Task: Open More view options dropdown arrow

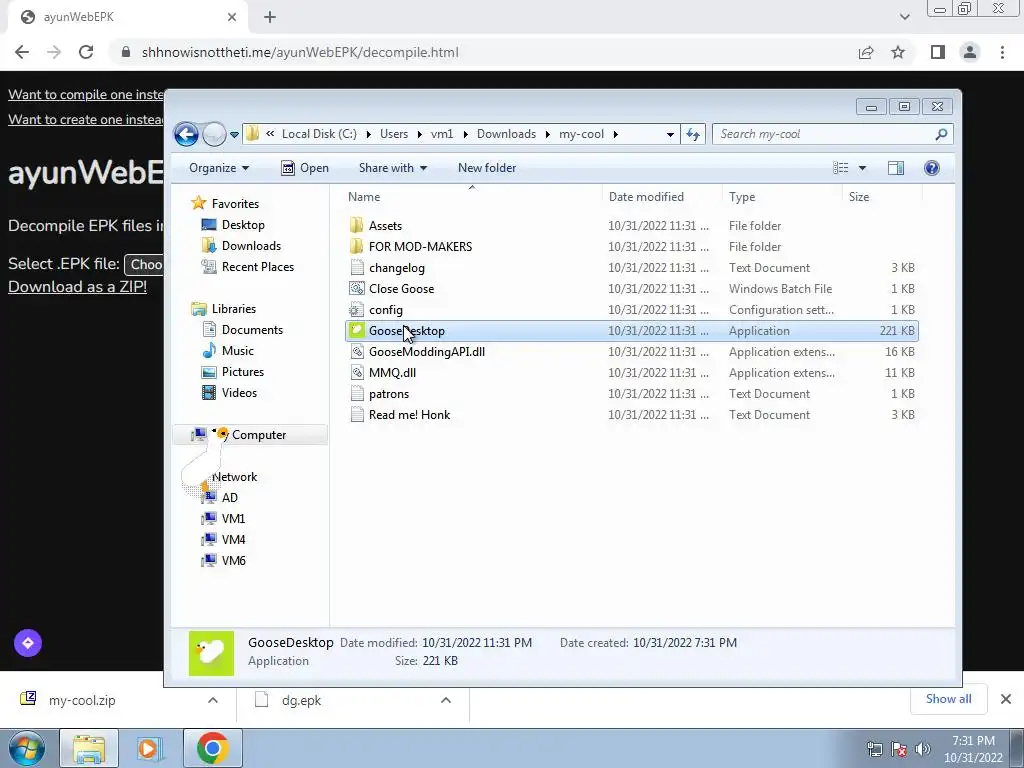Action: tap(862, 168)
